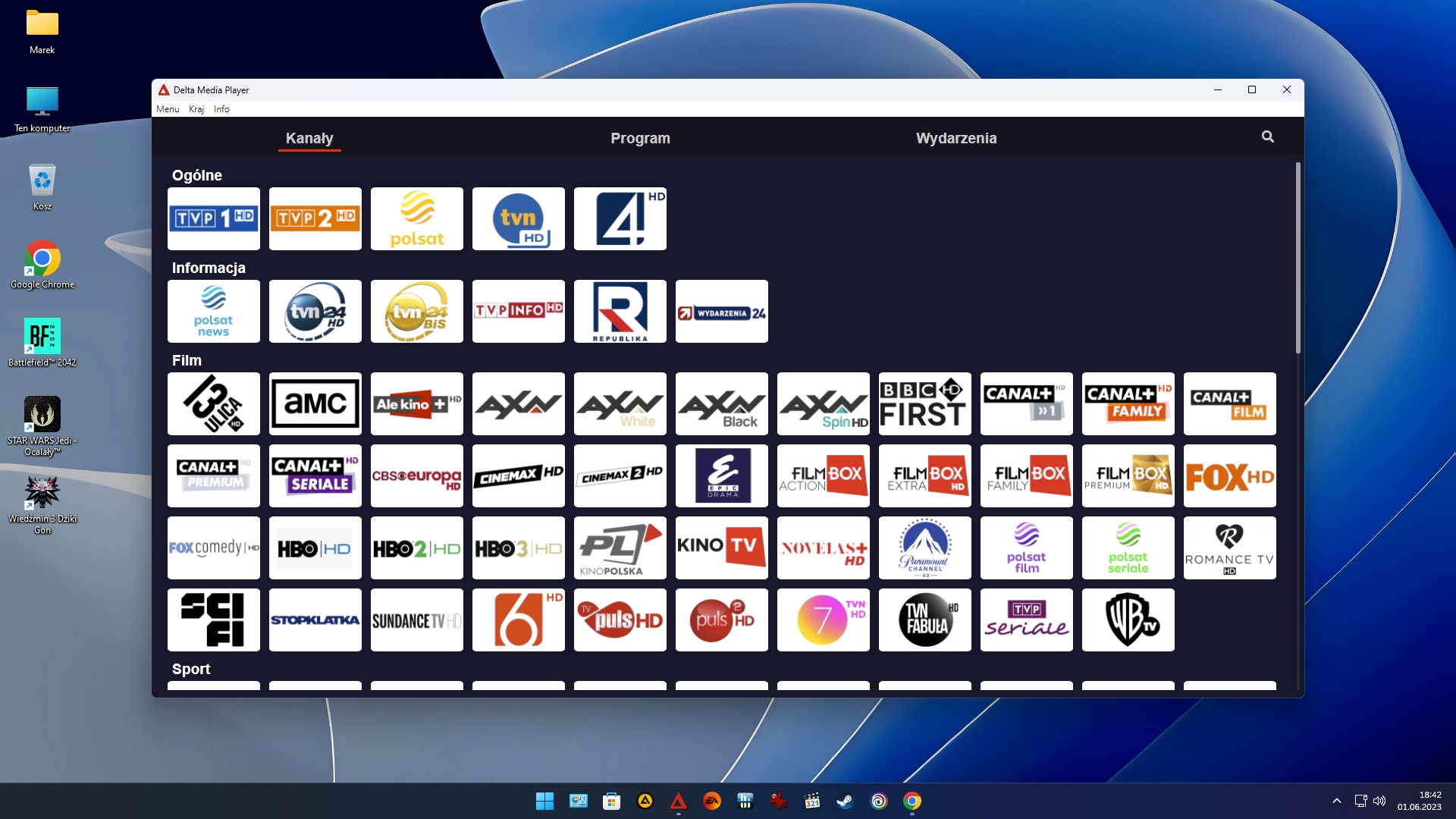Open the TVN Fabuła HD channel
This screenshot has width=1456, height=819.
point(925,620)
